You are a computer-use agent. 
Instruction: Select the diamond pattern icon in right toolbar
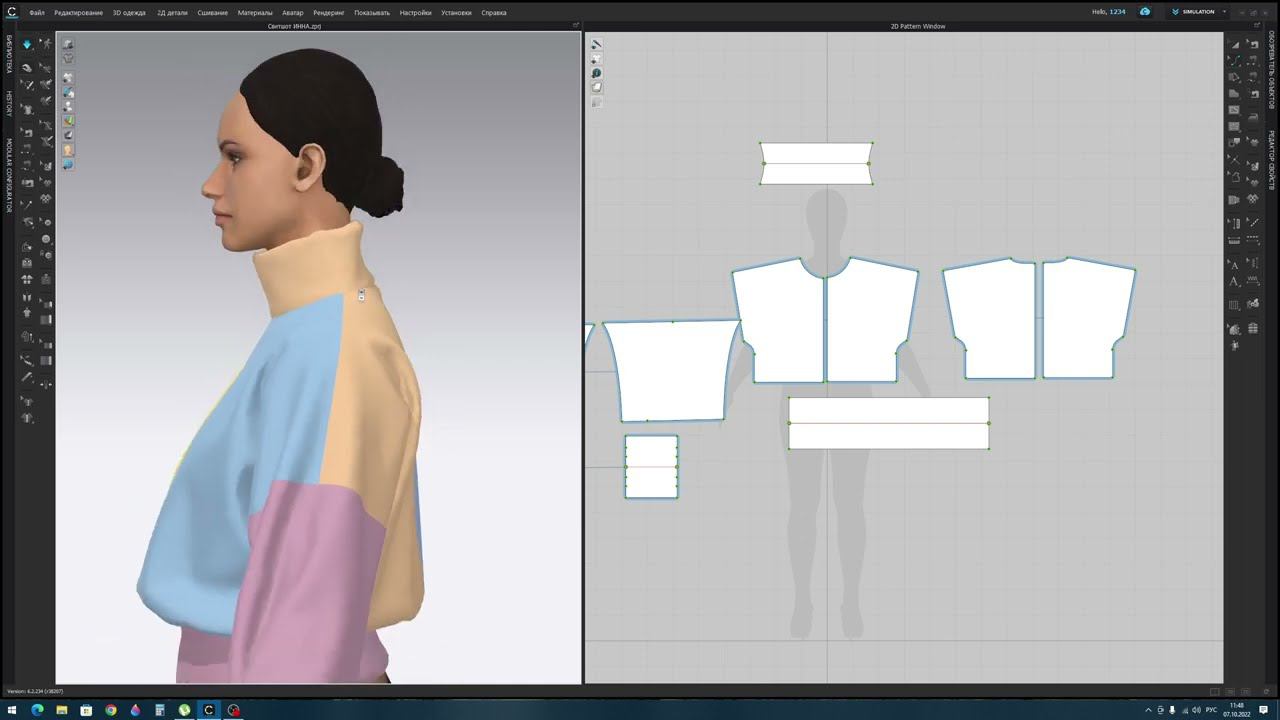(x=1253, y=200)
